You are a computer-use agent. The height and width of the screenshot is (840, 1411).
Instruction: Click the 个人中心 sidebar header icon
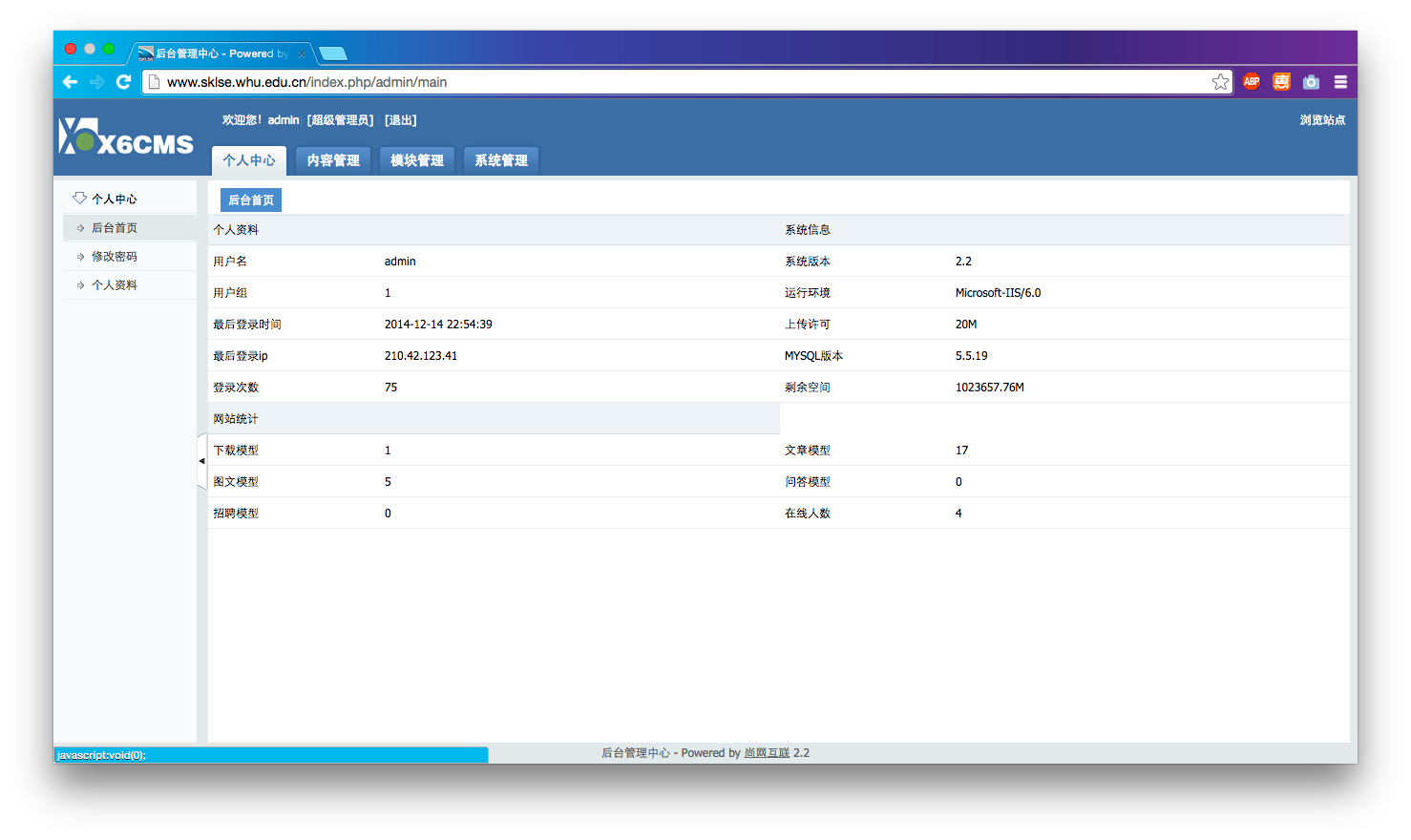[x=79, y=198]
